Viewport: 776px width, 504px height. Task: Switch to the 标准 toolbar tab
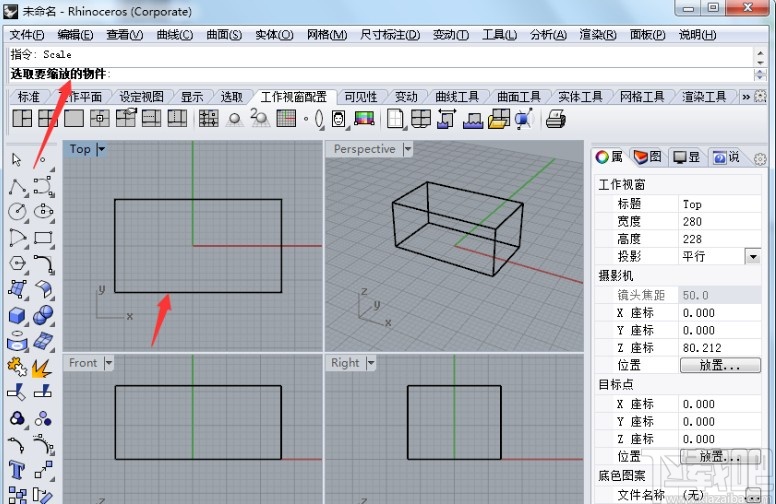[29, 97]
